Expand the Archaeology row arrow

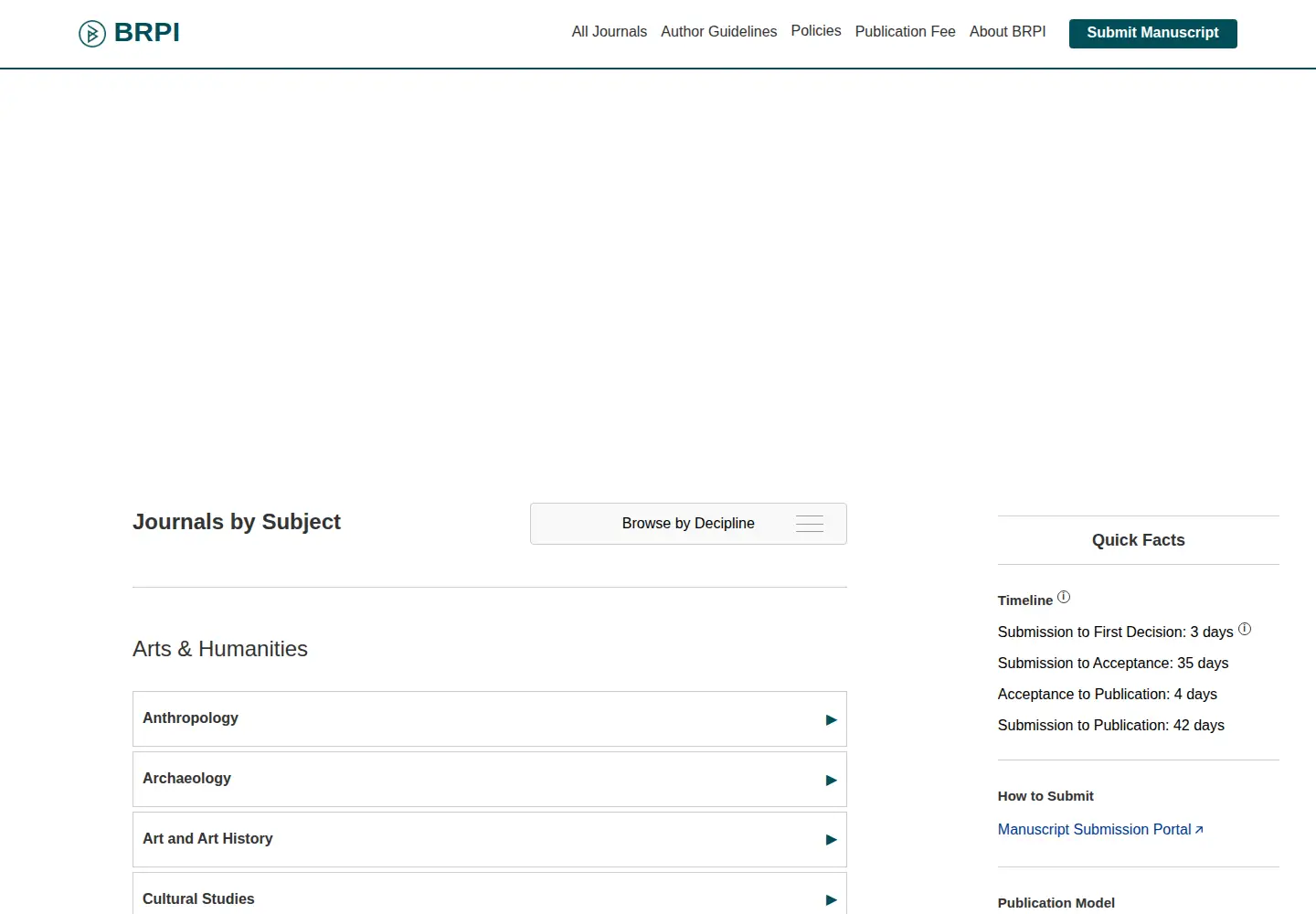coord(831,780)
